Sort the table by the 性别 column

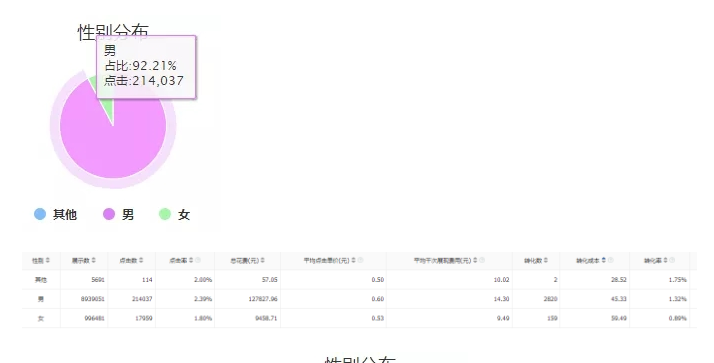tap(48, 260)
